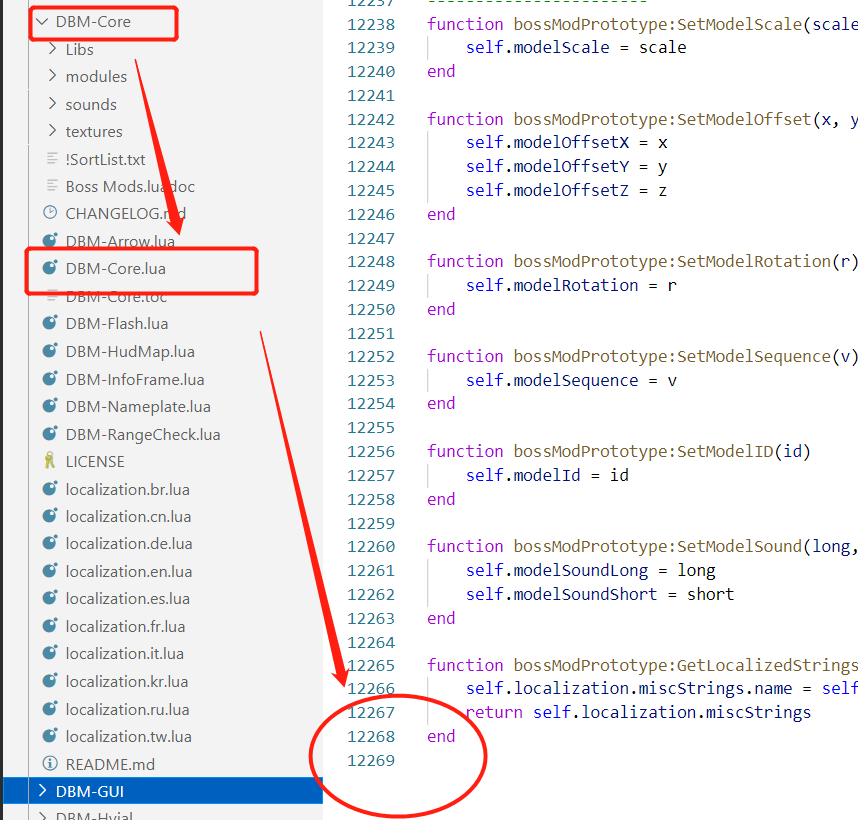This screenshot has height=820, width=858.
Task: Click the Lua icon beside DBM-Arrow.lua
Action: coord(50,241)
